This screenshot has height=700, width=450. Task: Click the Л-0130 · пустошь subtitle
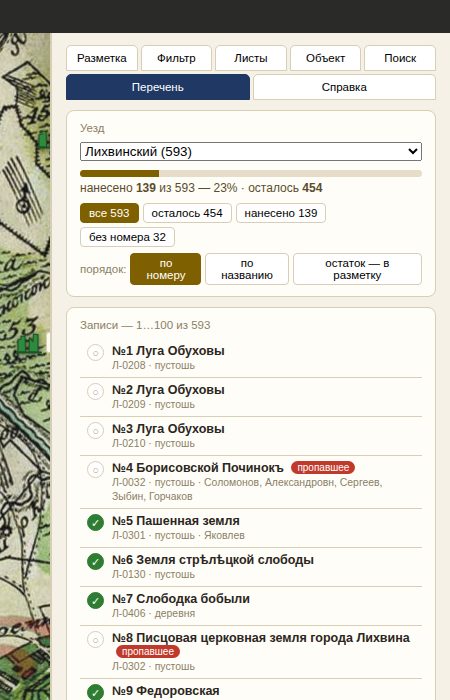tap(154, 574)
